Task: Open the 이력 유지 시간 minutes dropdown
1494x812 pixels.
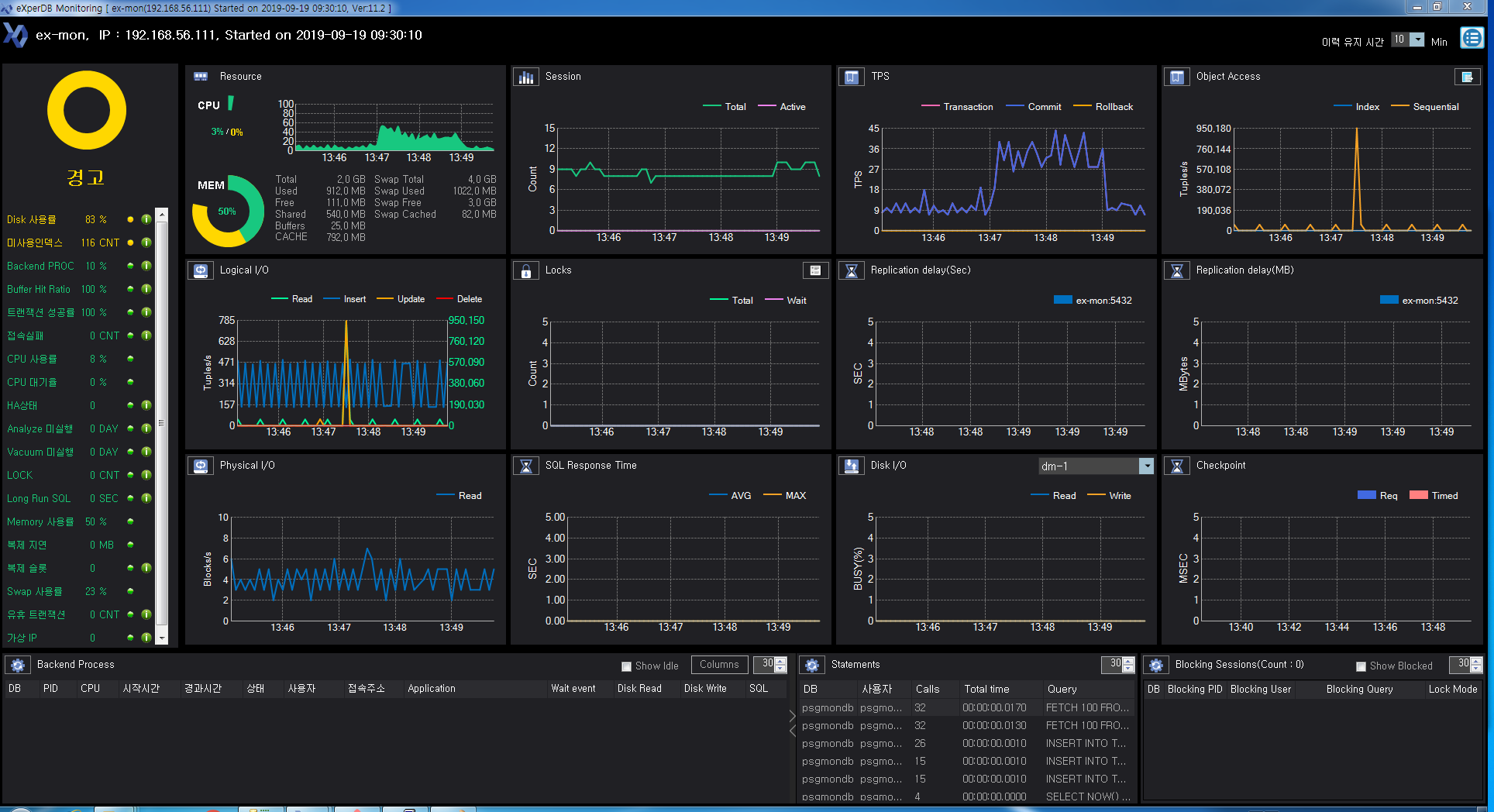Action: point(1417,40)
